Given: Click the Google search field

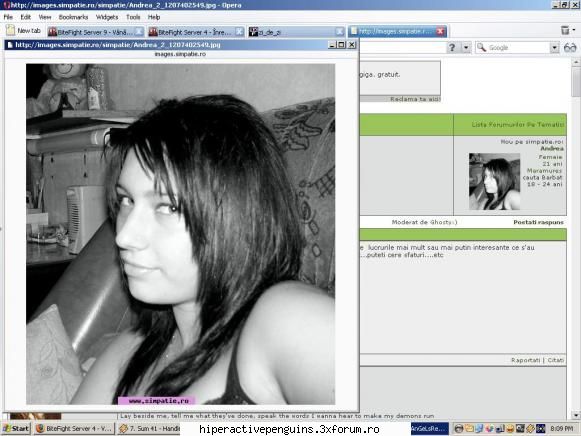Looking at the screenshot, I should (x=518, y=48).
